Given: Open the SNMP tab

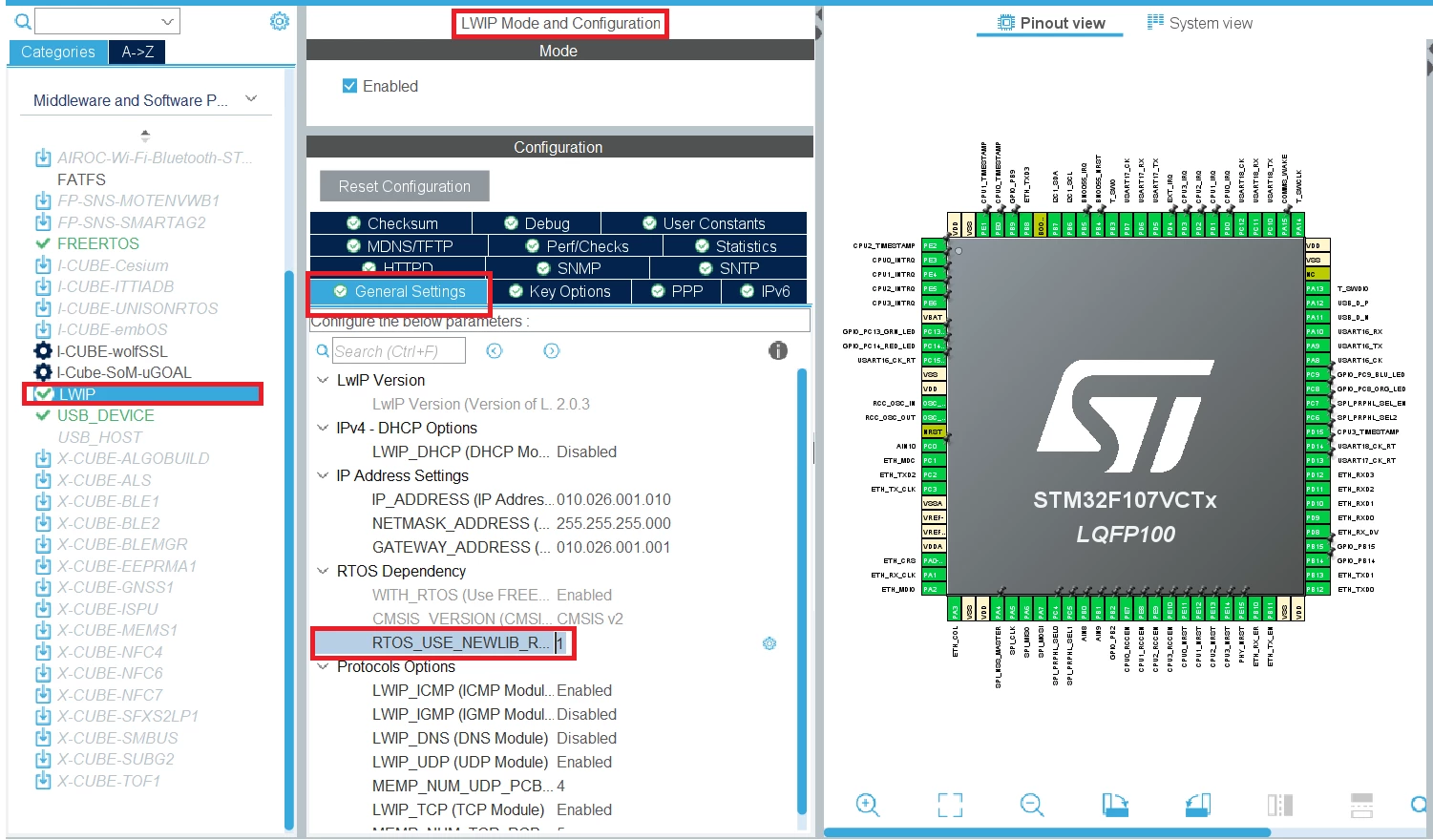Looking at the screenshot, I should (568, 268).
